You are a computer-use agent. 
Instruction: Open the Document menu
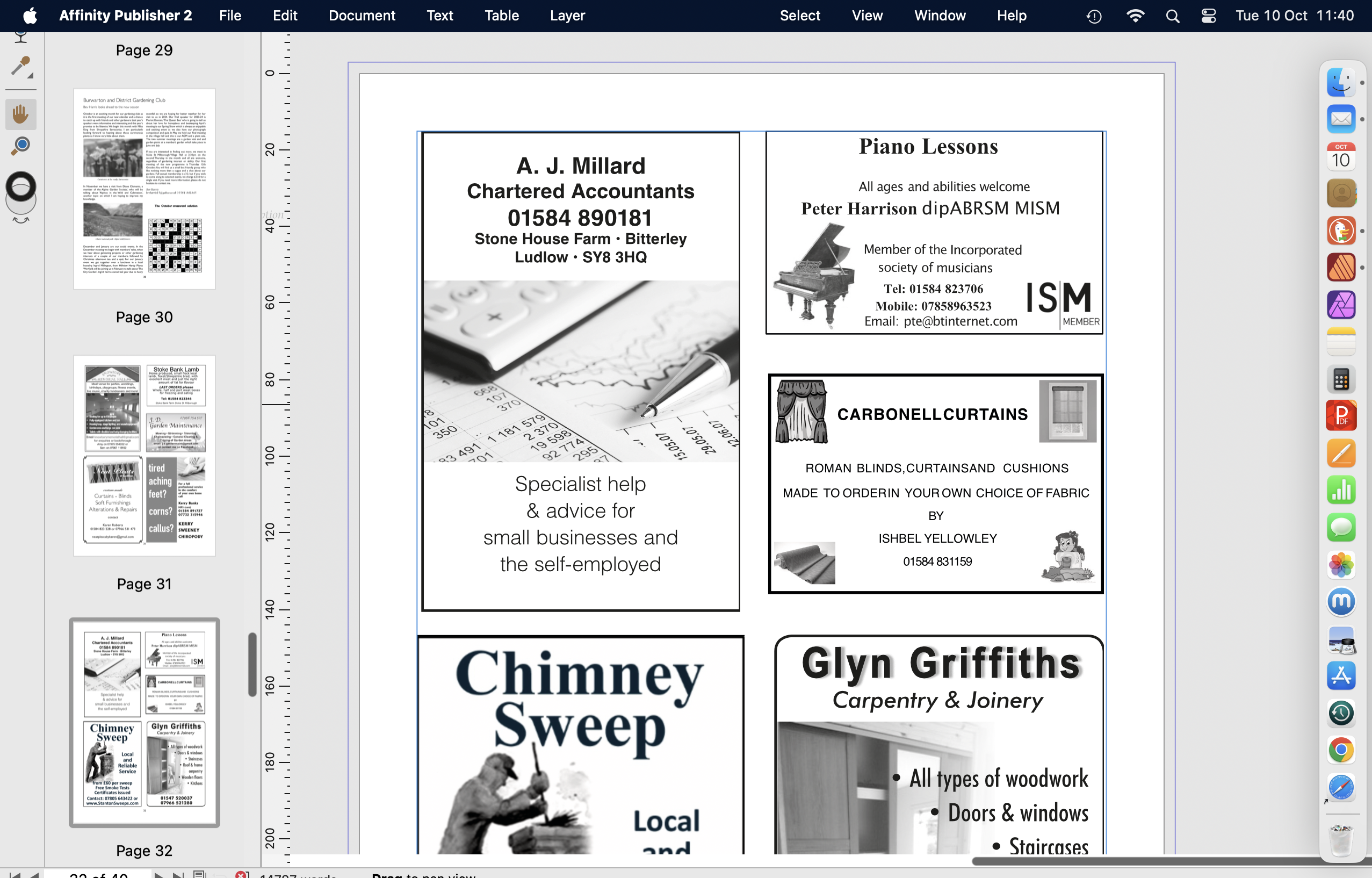(362, 16)
